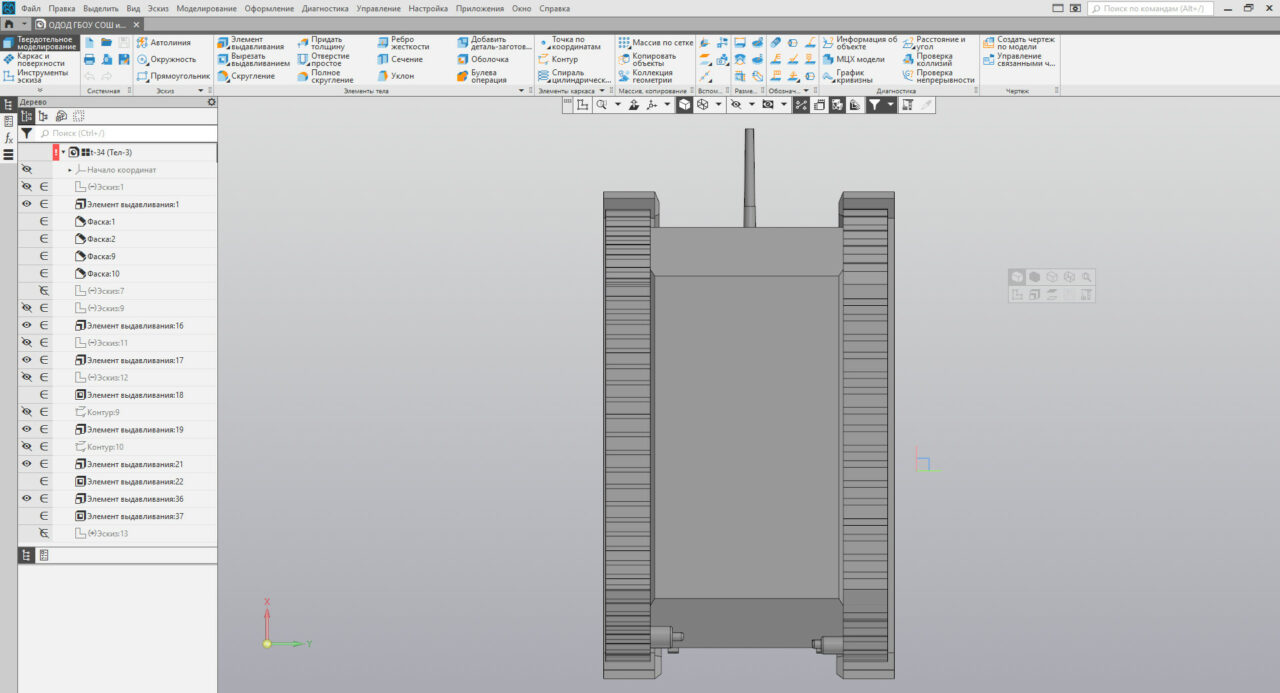Collapse the t-34 (Тел-3) root node
The height and width of the screenshot is (693, 1280).
tap(63, 152)
